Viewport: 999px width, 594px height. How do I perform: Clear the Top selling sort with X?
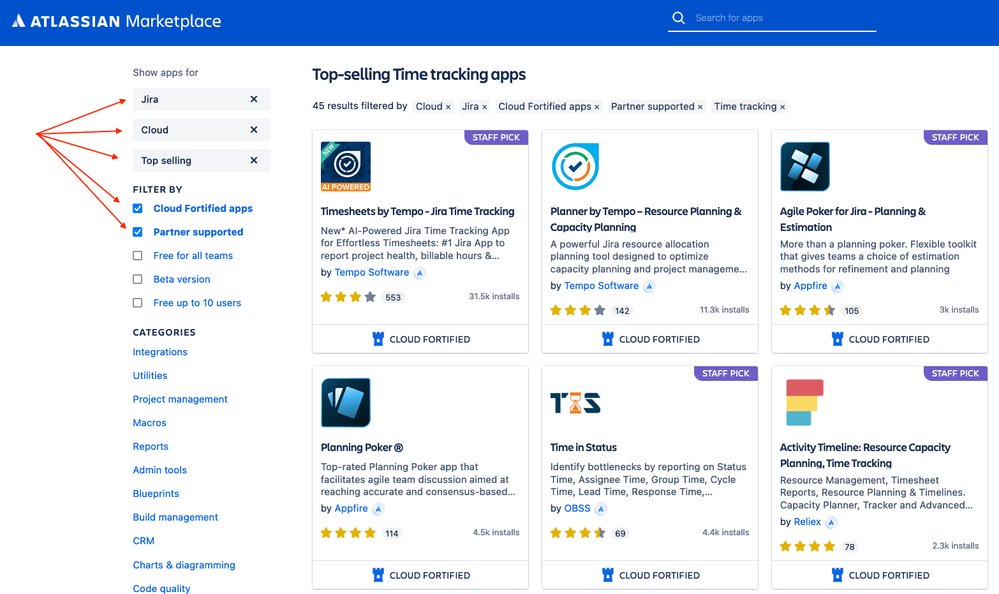254,161
